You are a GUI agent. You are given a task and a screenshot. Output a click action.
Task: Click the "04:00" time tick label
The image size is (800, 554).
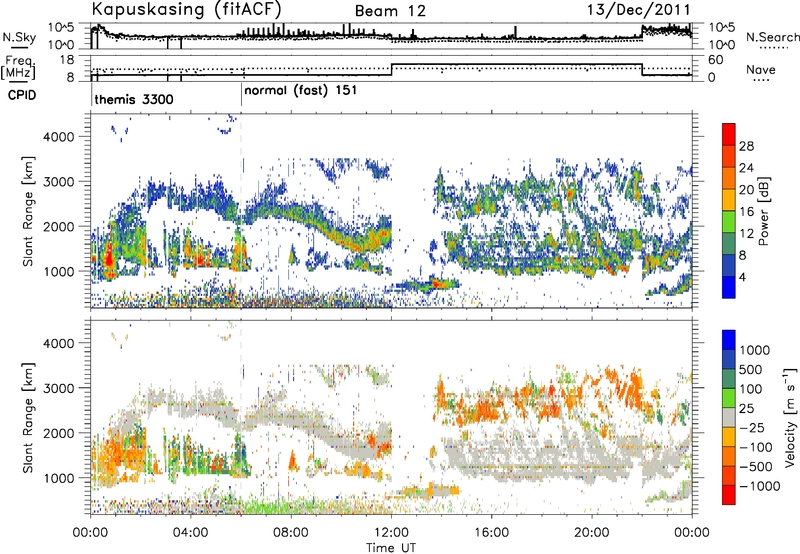tap(191, 533)
